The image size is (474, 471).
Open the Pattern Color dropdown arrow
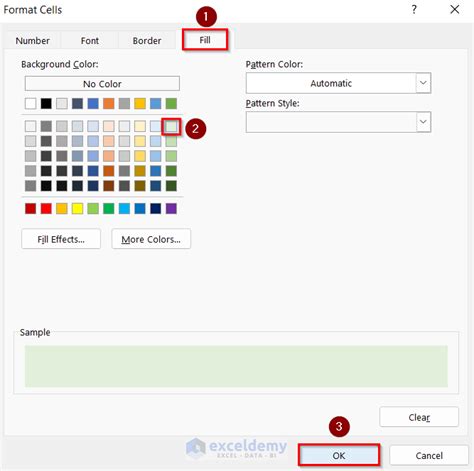coord(423,83)
